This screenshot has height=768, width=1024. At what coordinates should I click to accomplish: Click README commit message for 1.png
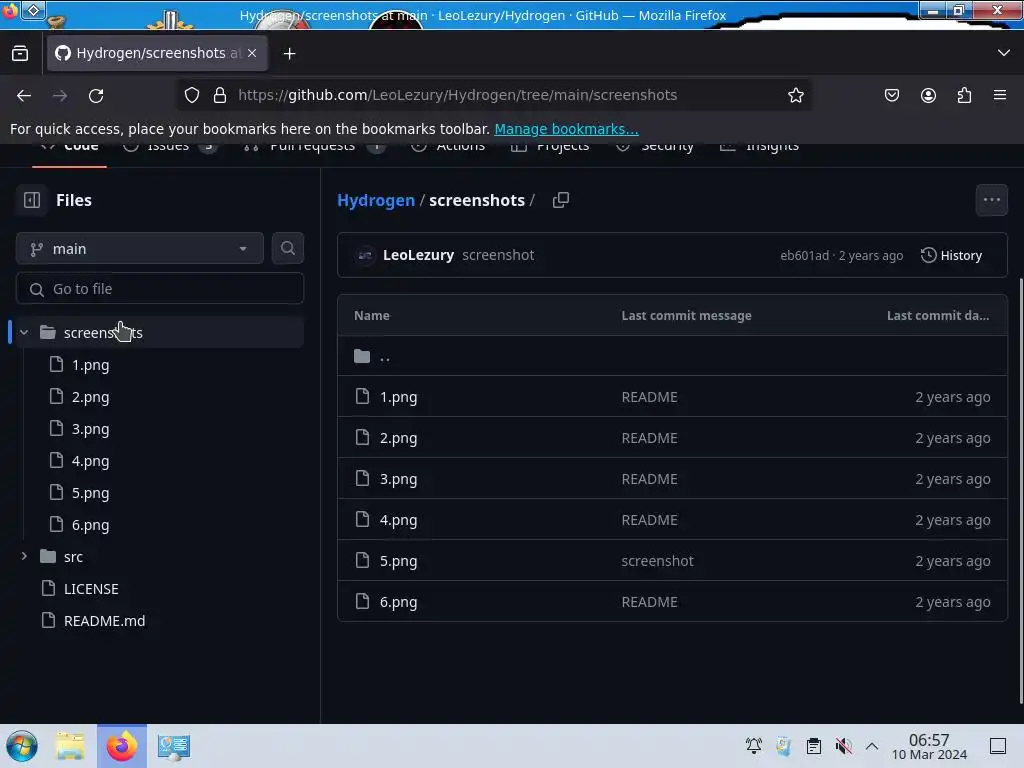pyautogui.click(x=649, y=397)
